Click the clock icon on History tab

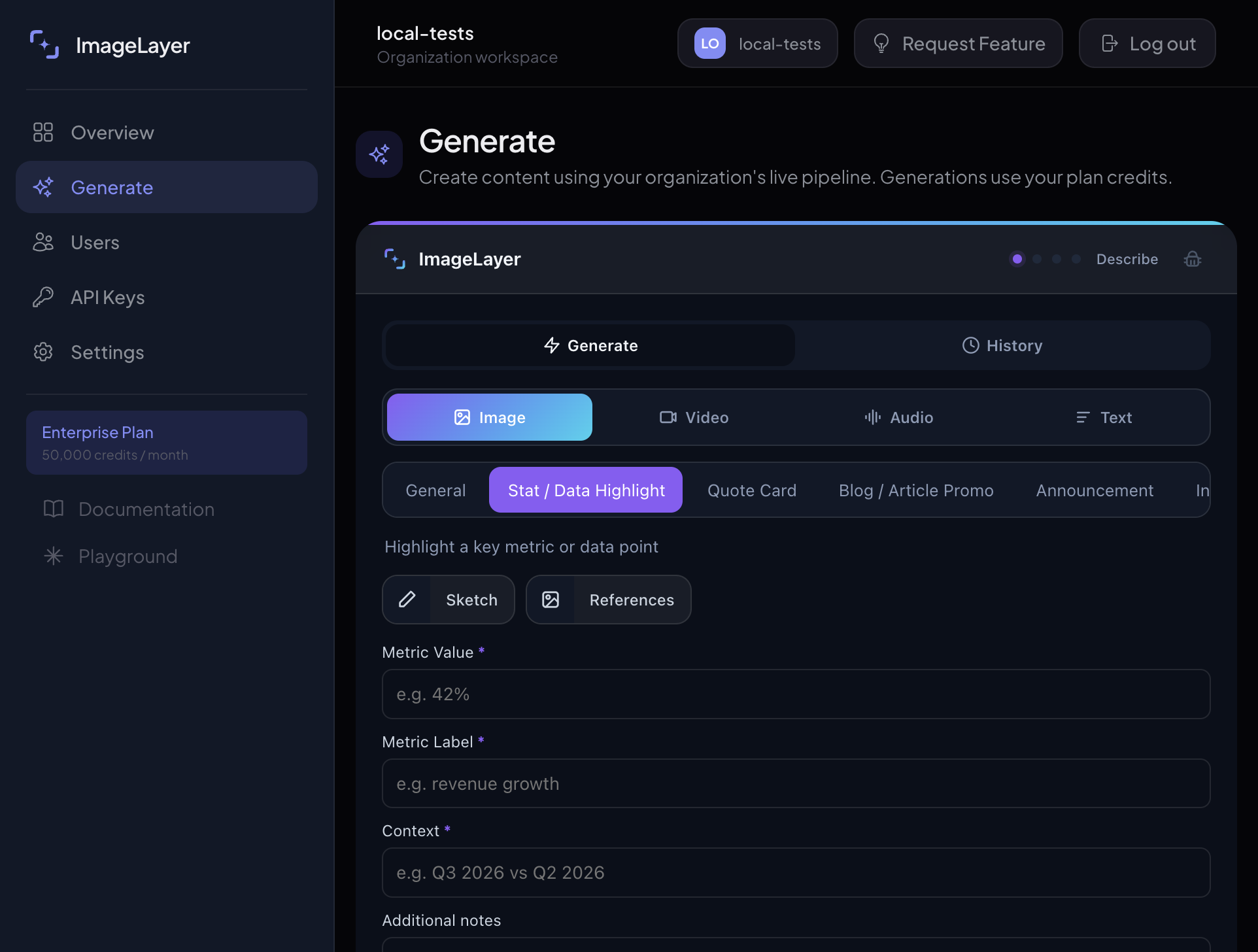[971, 345]
